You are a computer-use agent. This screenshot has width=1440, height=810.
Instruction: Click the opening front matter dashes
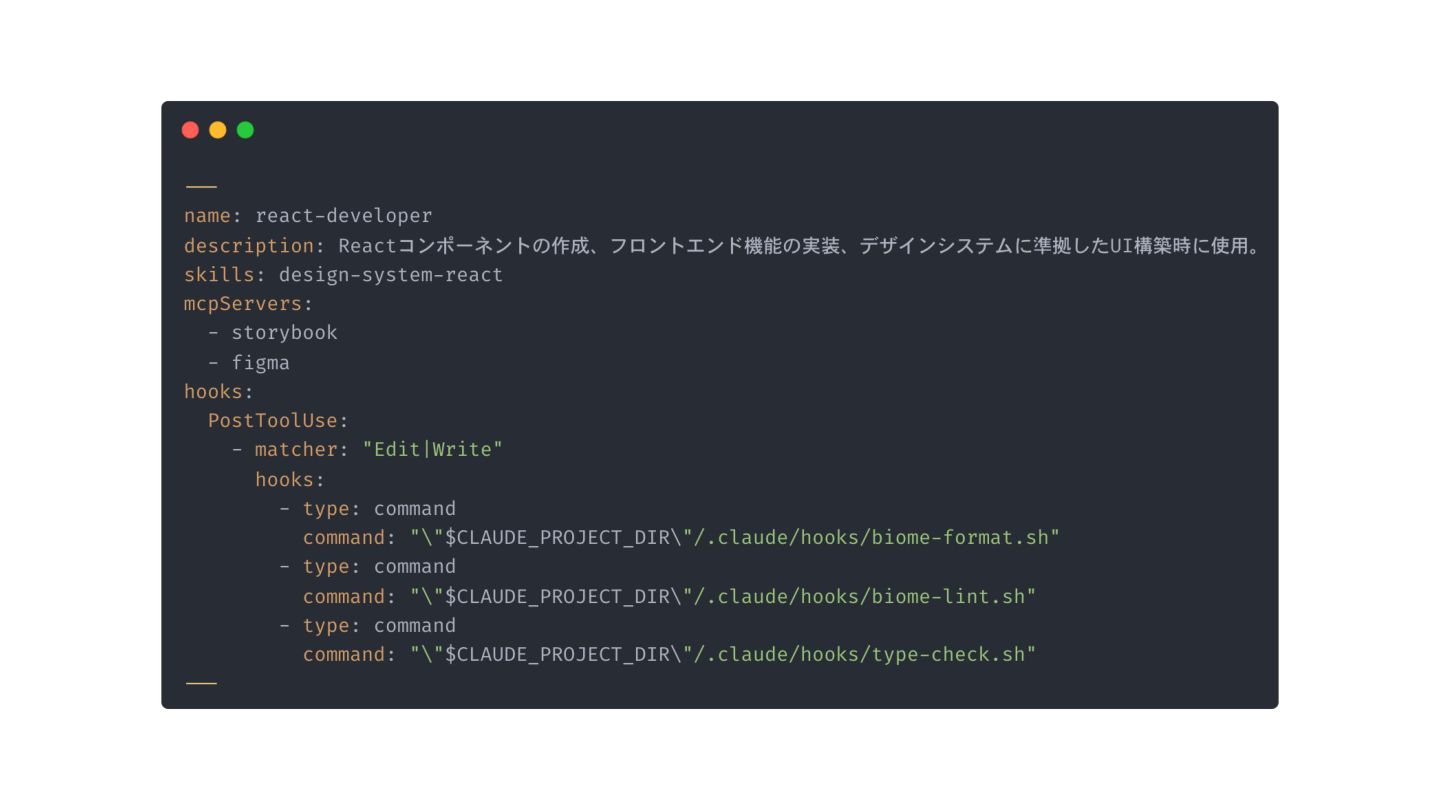201,187
